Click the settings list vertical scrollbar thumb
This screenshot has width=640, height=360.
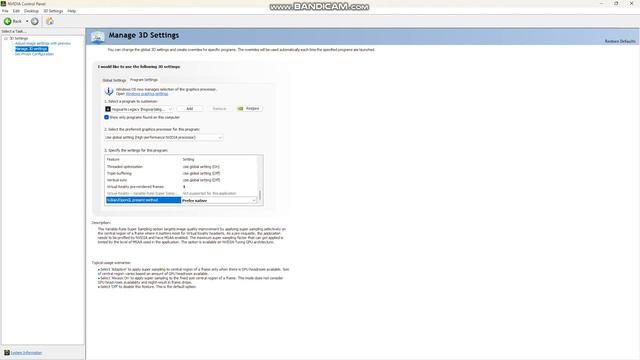pyautogui.click(x=260, y=194)
